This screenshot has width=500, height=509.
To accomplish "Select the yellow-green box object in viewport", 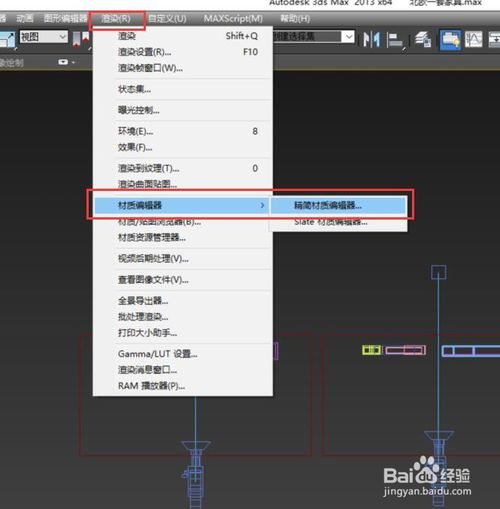I will click(x=371, y=350).
